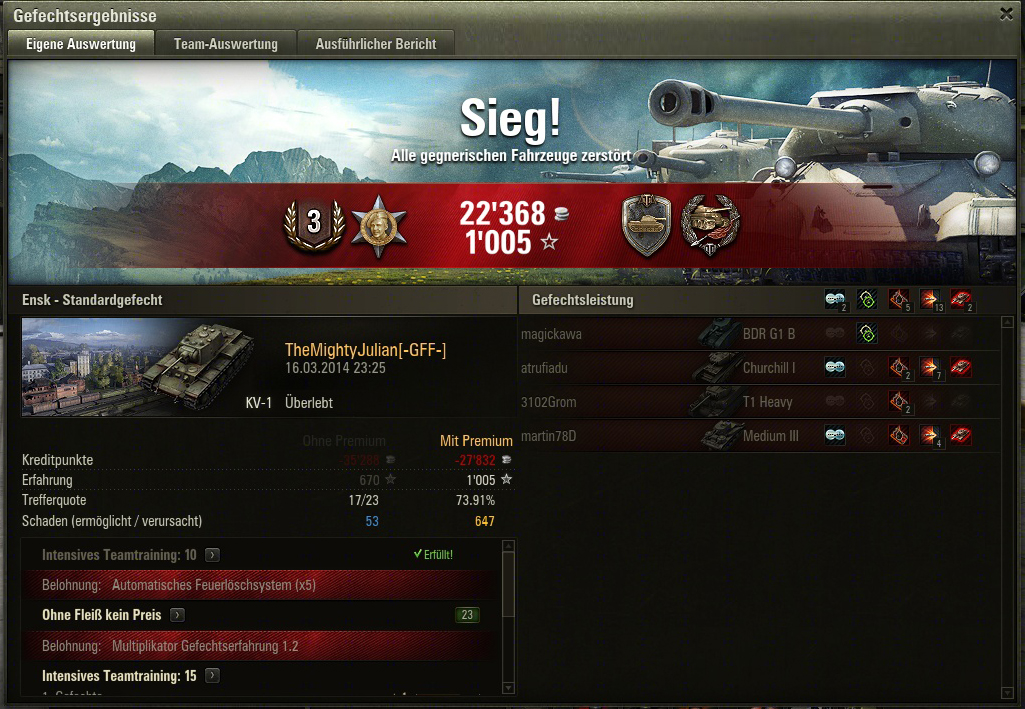Click the spotted enemies header icon

[835, 301]
